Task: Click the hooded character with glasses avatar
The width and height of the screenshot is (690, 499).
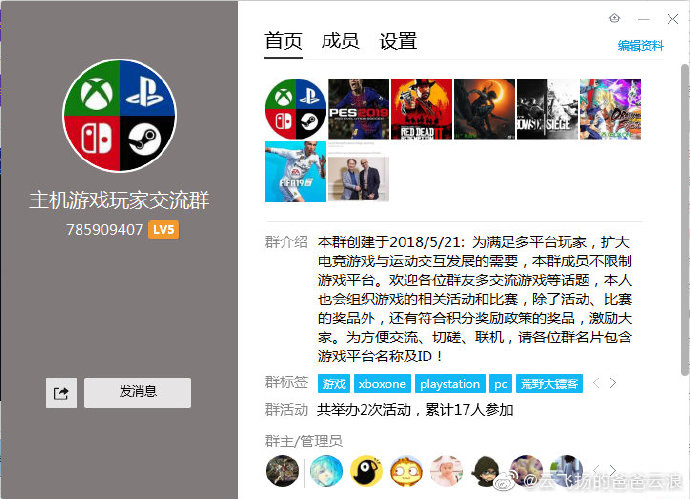Action: [487, 471]
